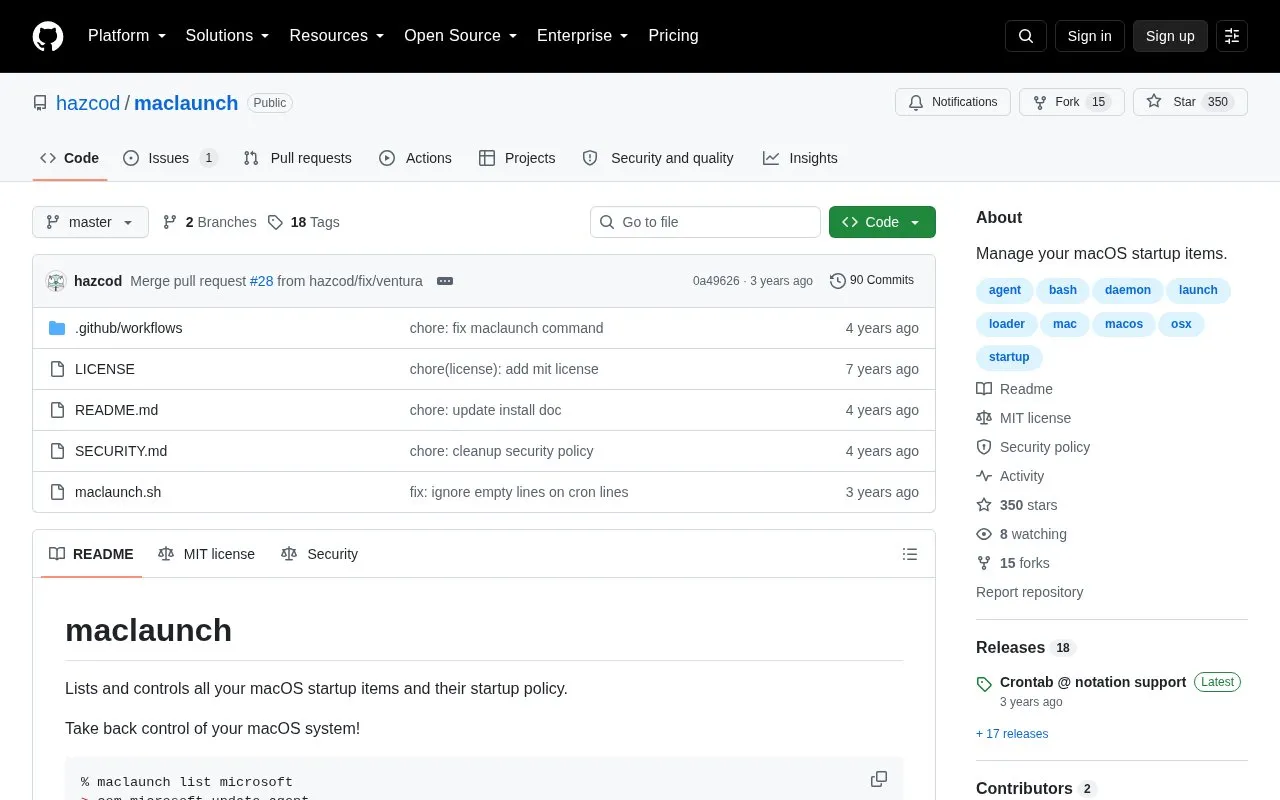Open pull request #28 link

[262, 281]
